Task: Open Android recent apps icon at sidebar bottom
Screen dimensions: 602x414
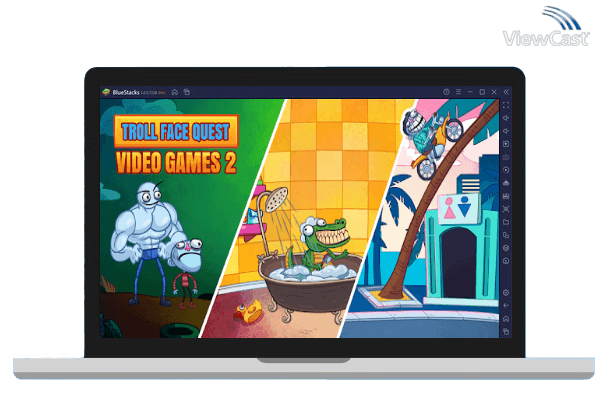Action: 506,331
